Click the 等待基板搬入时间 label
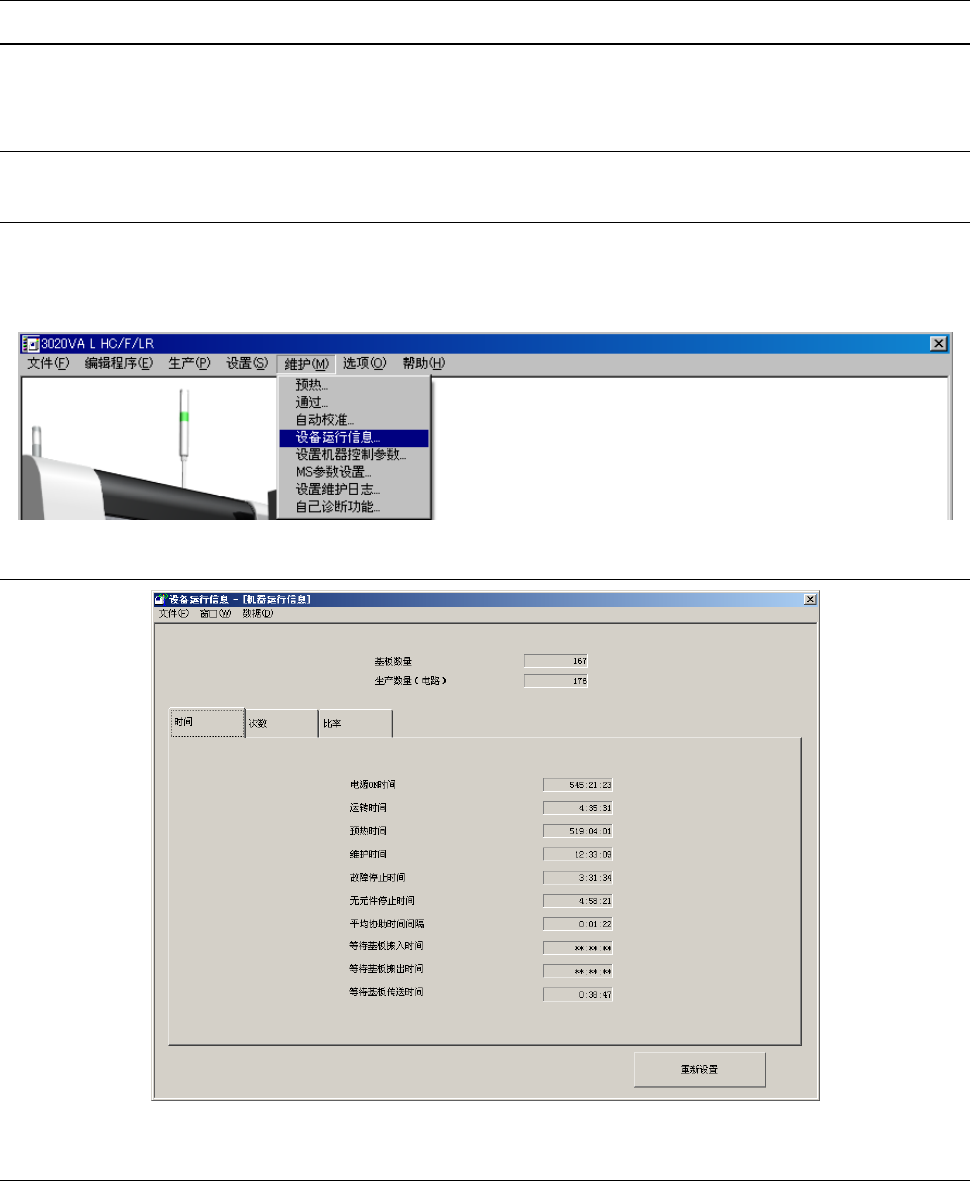This screenshot has width=970, height=1181. 386,946
